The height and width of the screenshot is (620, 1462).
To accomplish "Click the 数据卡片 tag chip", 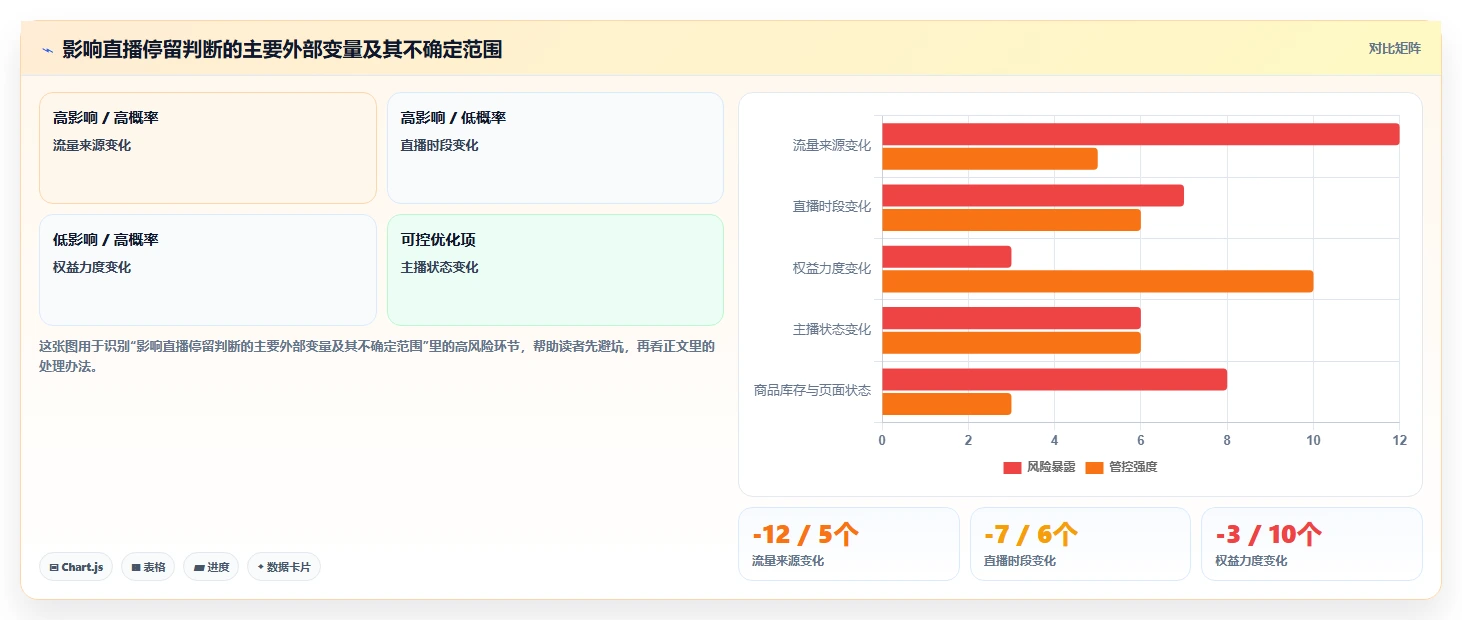I will tap(284, 567).
